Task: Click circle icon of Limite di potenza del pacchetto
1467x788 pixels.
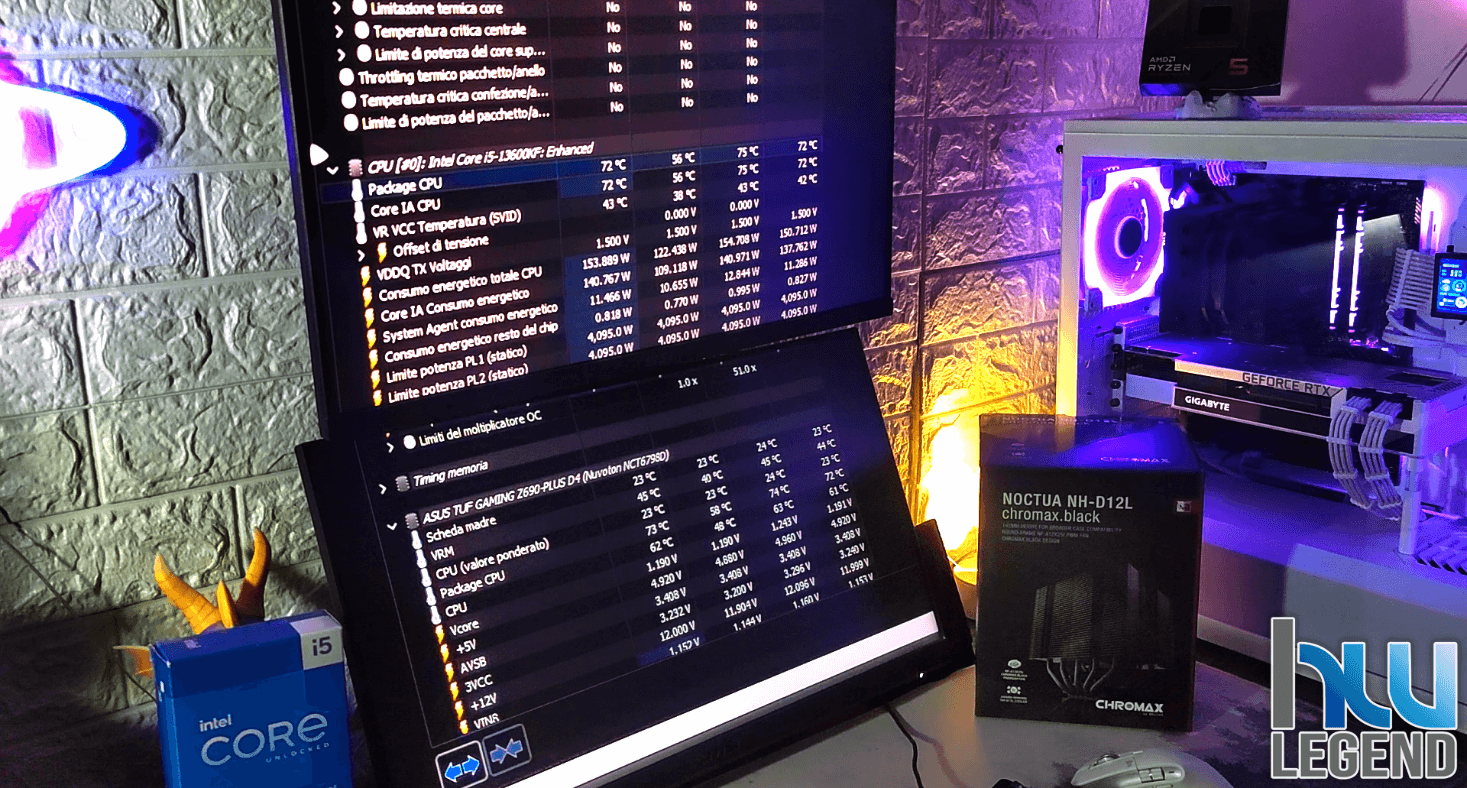Action: tap(350, 123)
